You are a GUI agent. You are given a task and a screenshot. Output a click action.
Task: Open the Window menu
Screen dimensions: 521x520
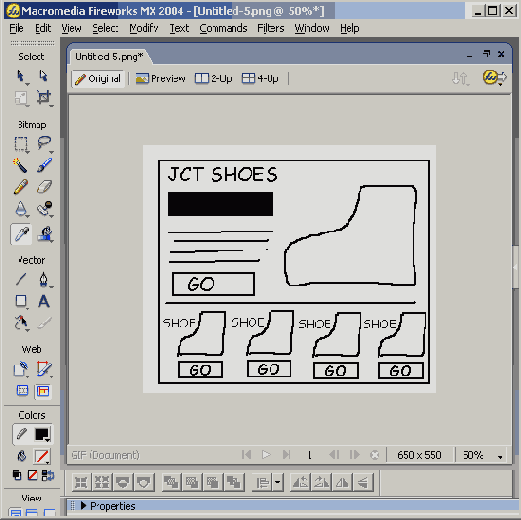pyautogui.click(x=312, y=28)
